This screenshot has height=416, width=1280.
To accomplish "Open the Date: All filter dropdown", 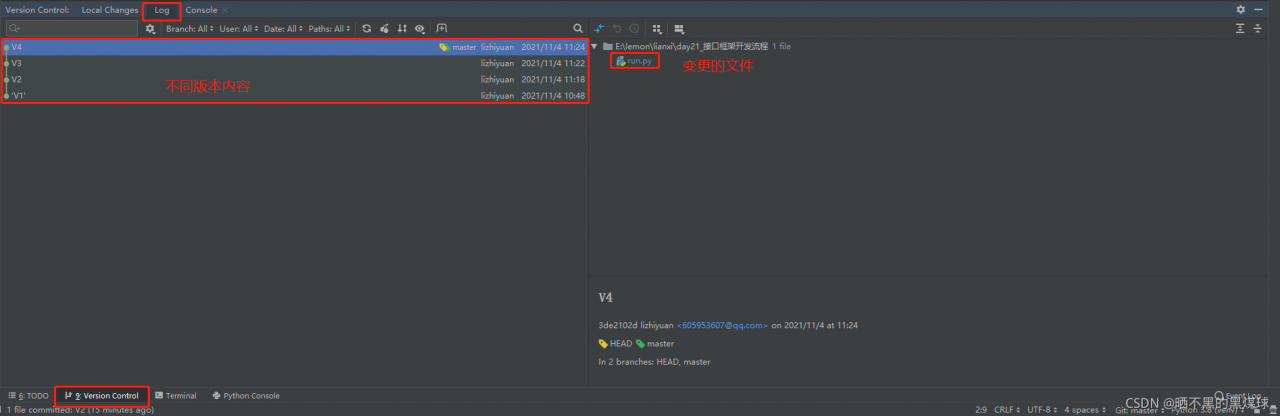I will click(x=283, y=29).
